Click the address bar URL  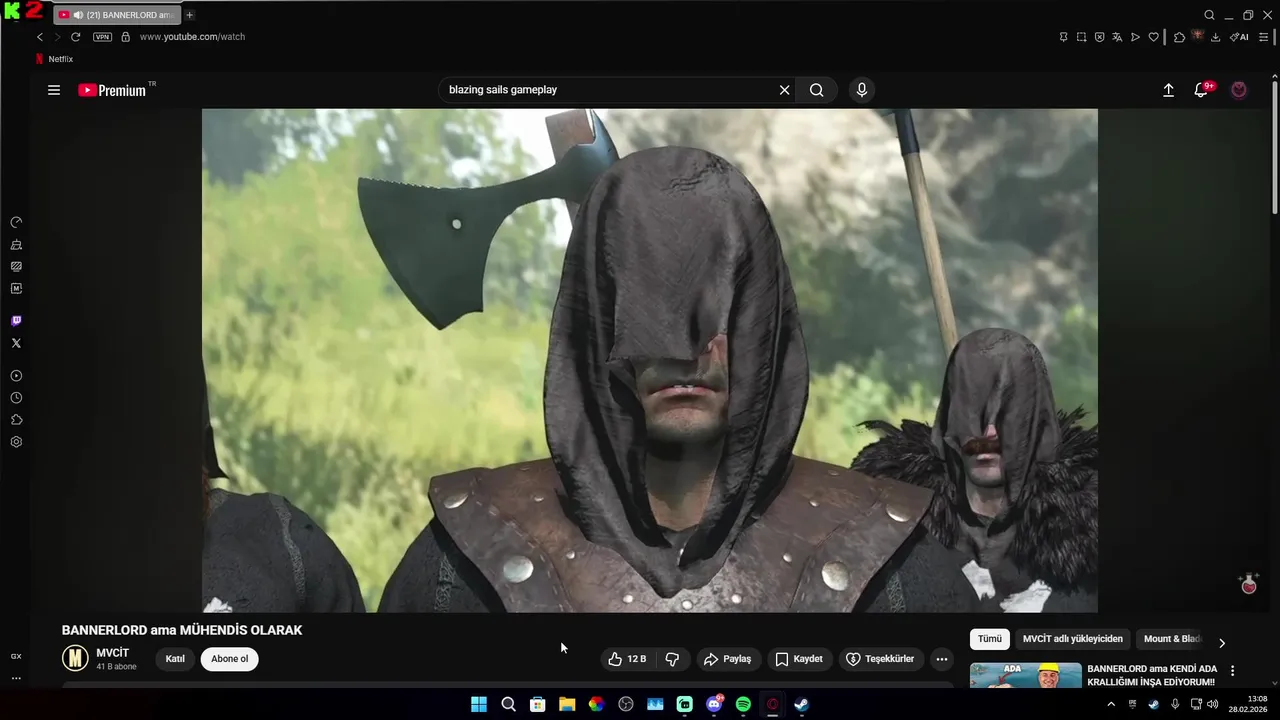click(192, 37)
